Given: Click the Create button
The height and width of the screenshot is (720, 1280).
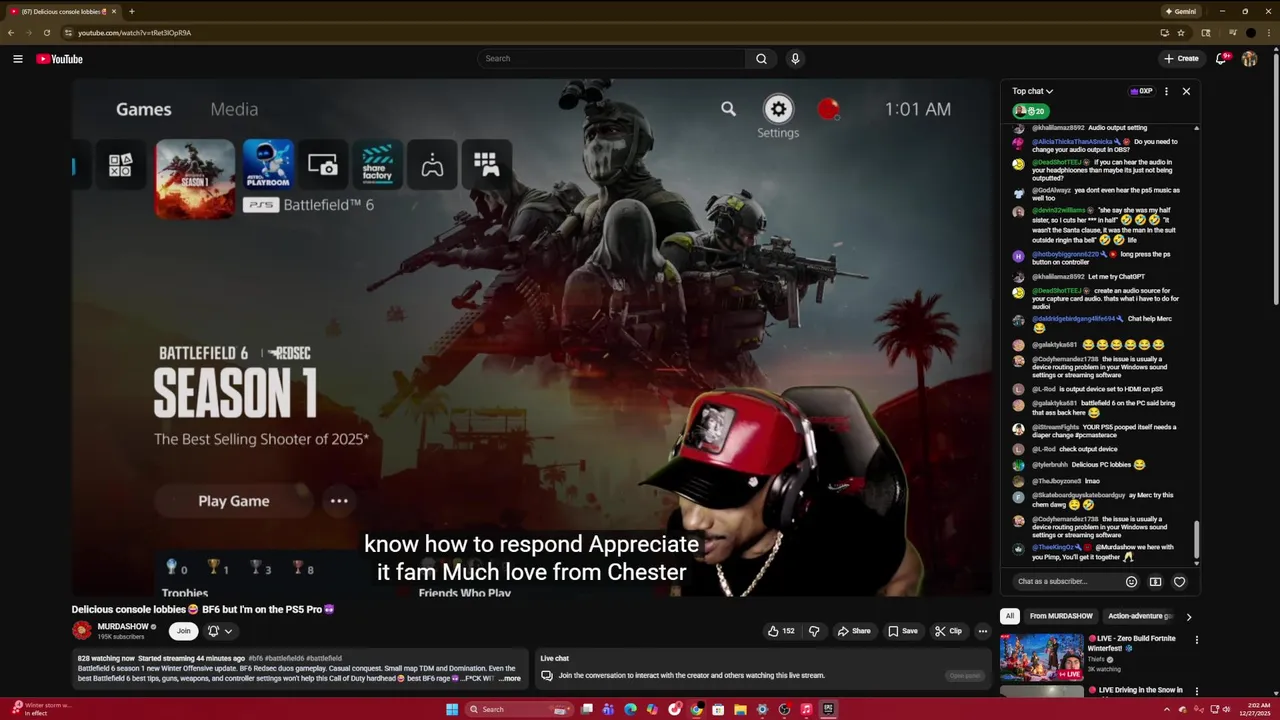Looking at the screenshot, I should pos(1182,59).
